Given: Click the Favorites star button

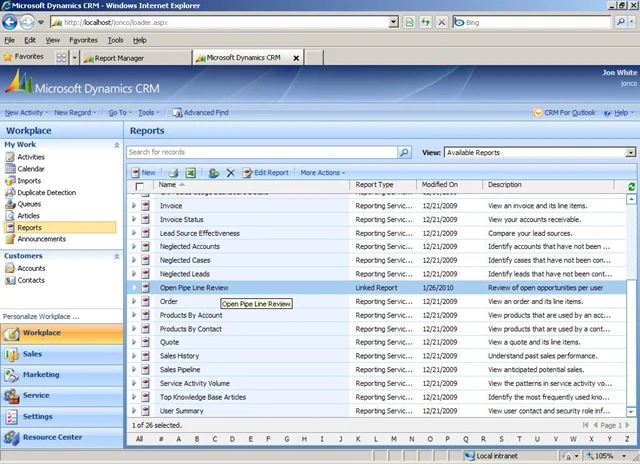Looking at the screenshot, I should coord(23,57).
